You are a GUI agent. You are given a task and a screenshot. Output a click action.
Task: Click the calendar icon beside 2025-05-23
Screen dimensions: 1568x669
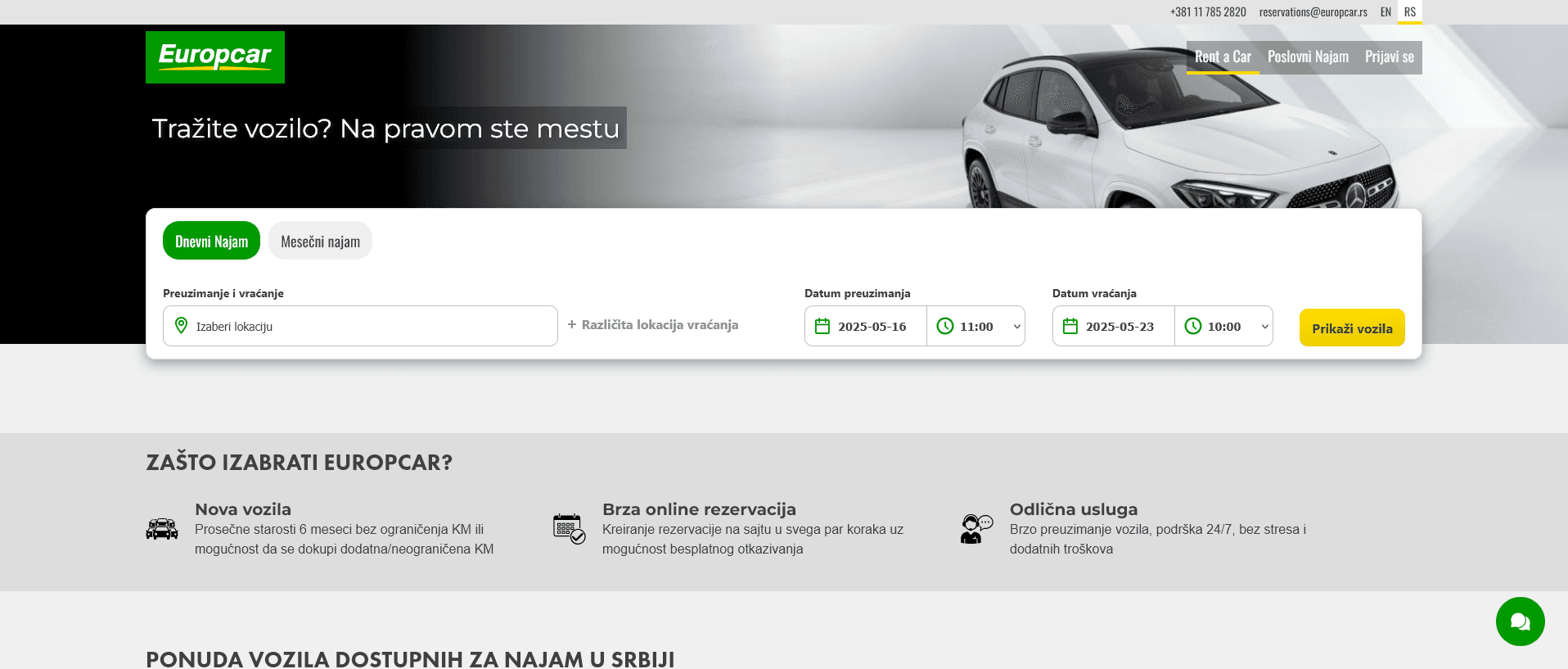1070,326
